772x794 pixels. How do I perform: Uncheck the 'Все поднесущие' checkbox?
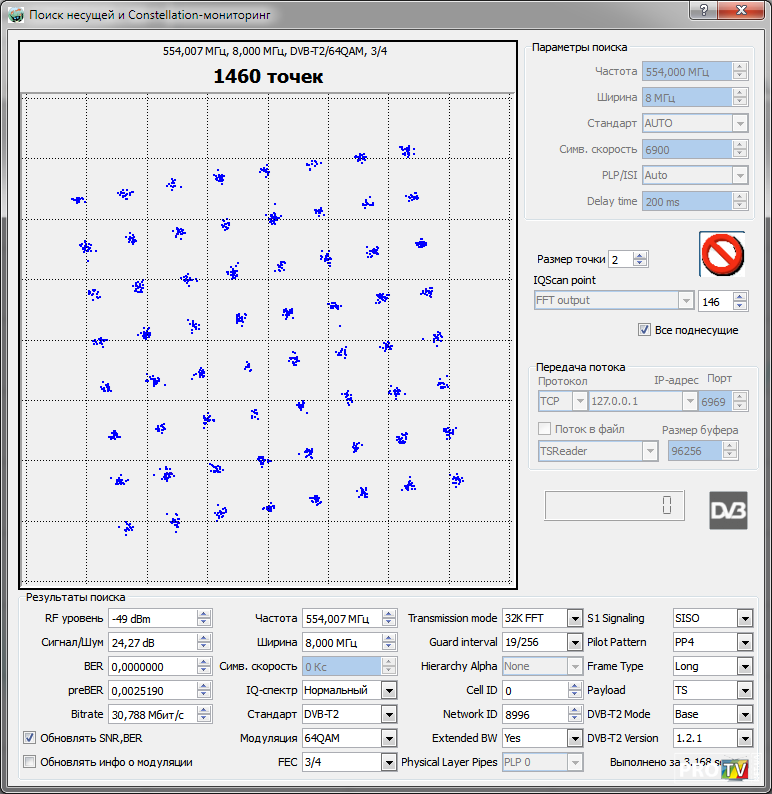644,329
